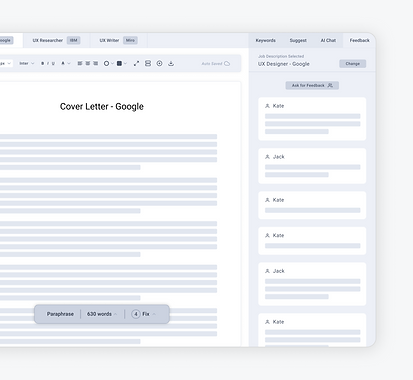Align text center
The height and width of the screenshot is (380, 413).
coord(88,63)
